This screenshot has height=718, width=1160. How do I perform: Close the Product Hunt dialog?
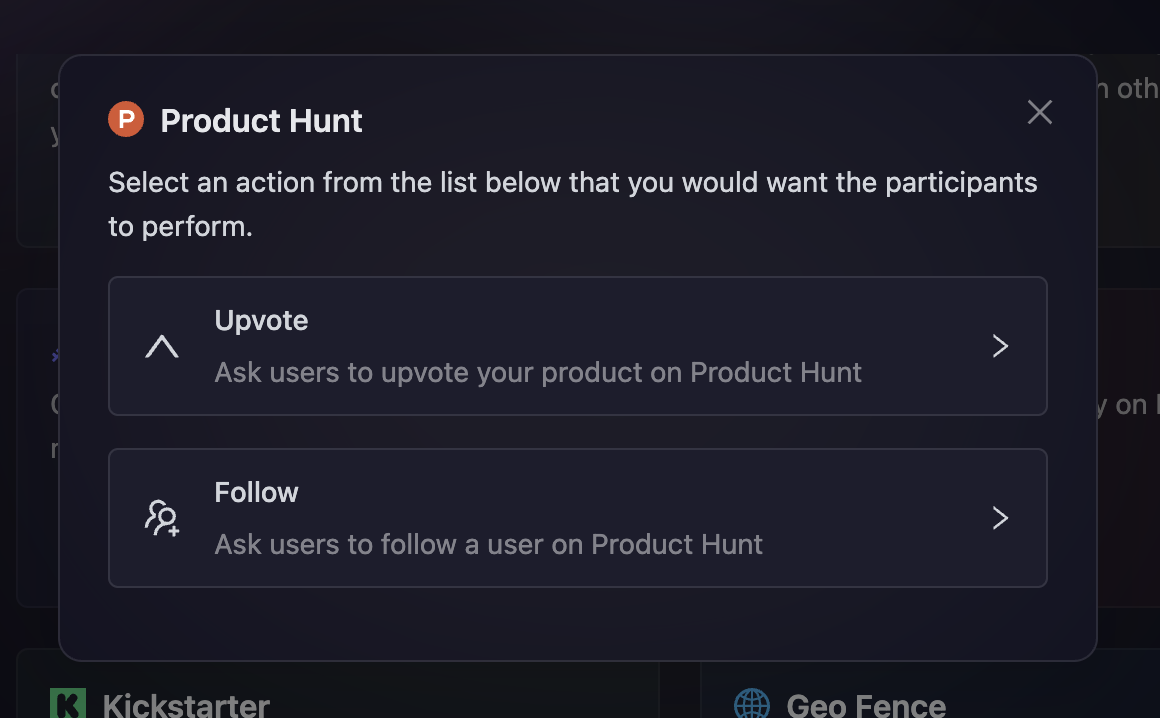(1040, 112)
